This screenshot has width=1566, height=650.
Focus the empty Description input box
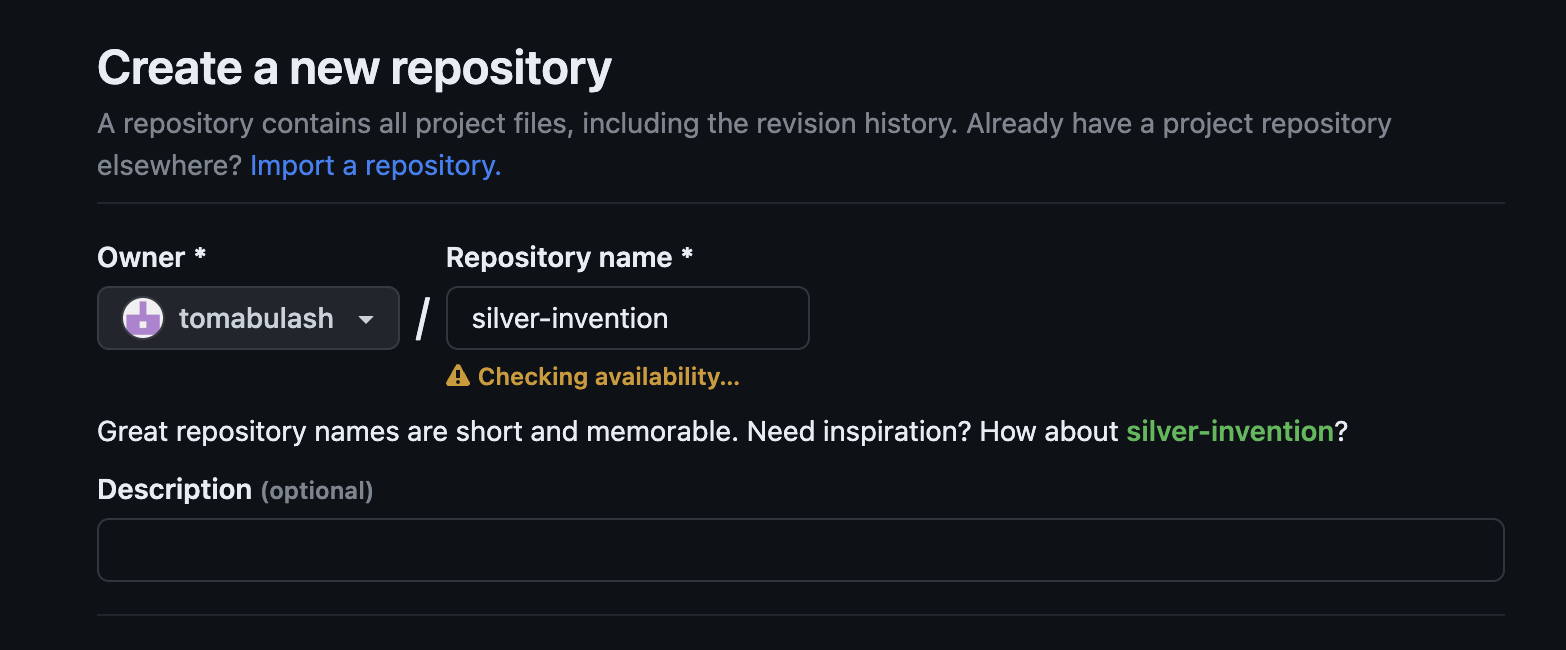click(x=800, y=549)
